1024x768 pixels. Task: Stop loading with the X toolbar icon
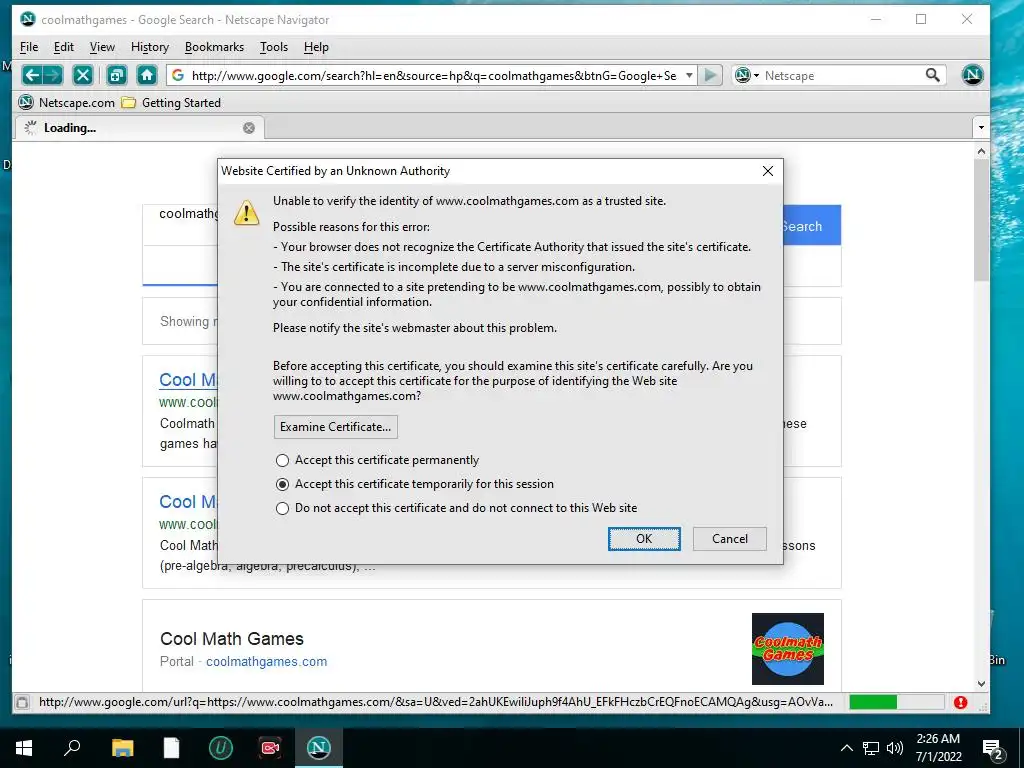[82, 75]
